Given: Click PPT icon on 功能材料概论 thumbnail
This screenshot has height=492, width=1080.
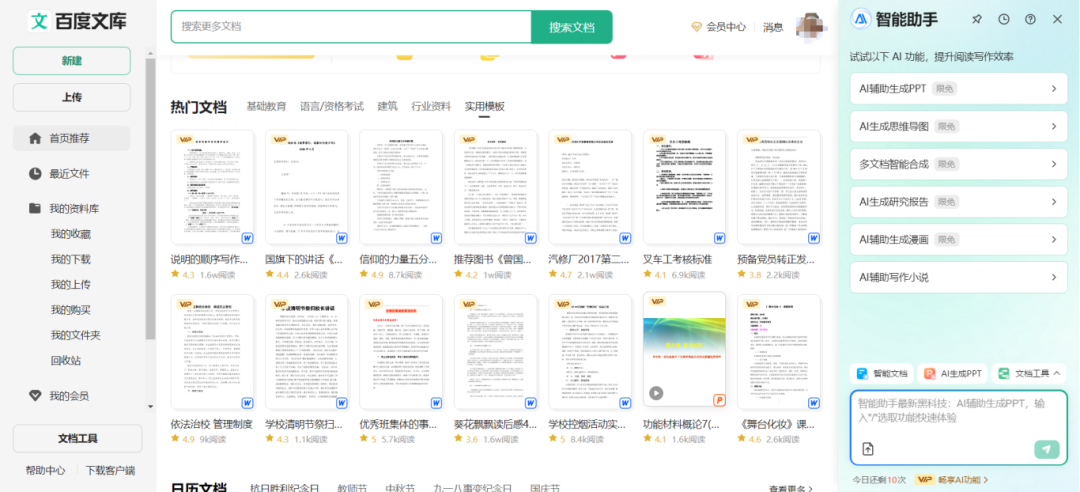Looking at the screenshot, I should (x=720, y=401).
